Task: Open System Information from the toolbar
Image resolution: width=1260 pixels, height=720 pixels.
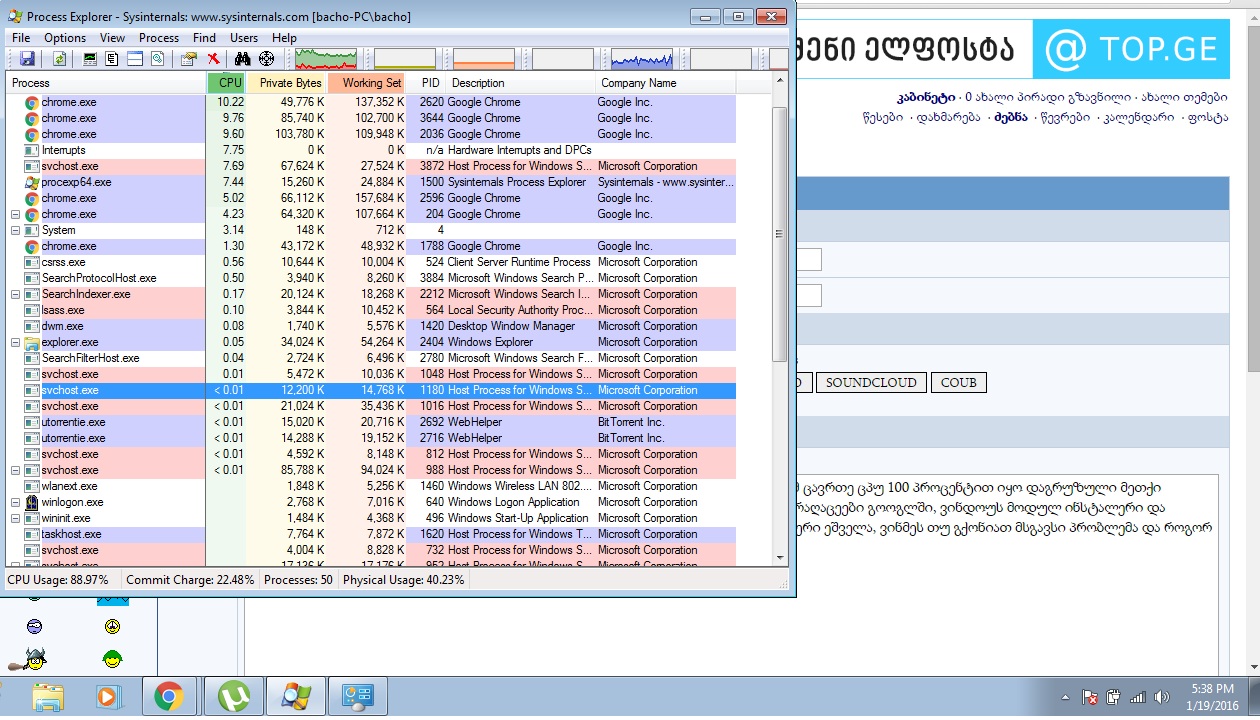Action: click(x=91, y=59)
